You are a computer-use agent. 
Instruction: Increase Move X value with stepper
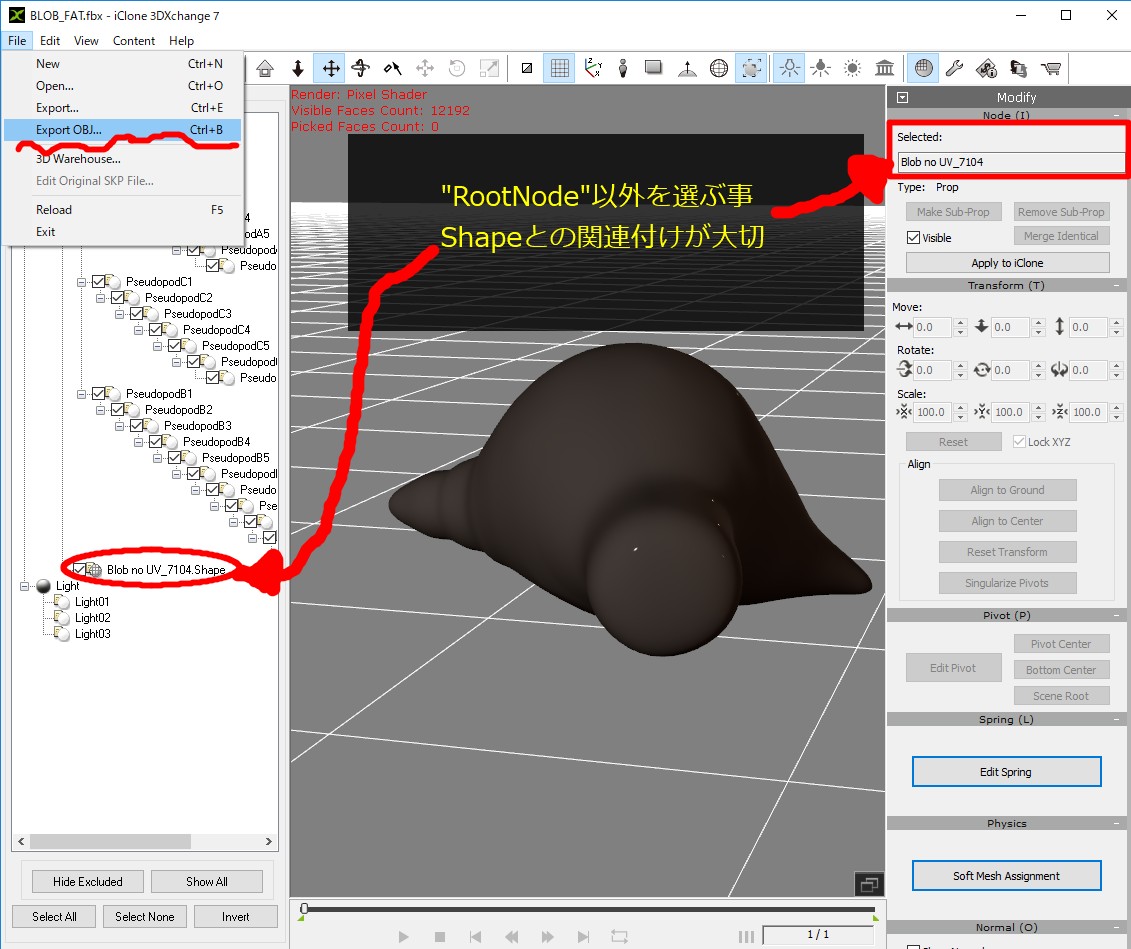tap(960, 322)
